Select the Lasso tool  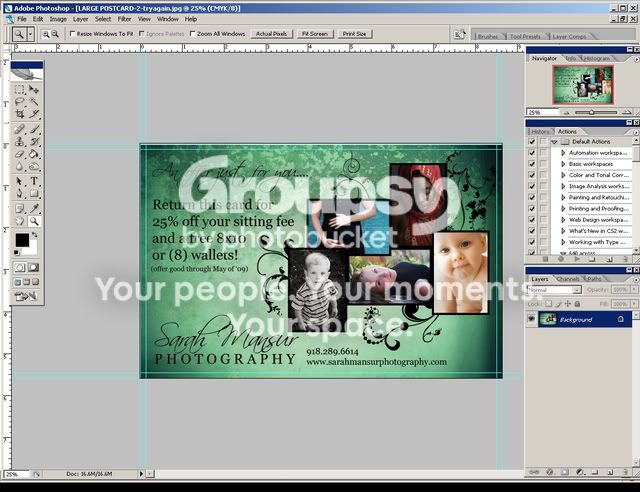[x=19, y=102]
